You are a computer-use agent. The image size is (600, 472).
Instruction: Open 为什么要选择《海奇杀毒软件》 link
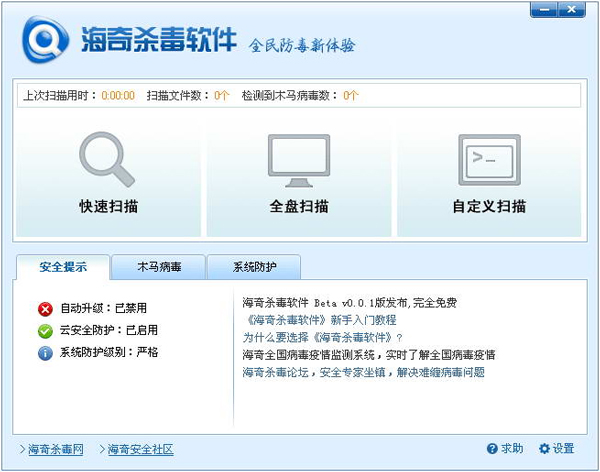point(323,338)
